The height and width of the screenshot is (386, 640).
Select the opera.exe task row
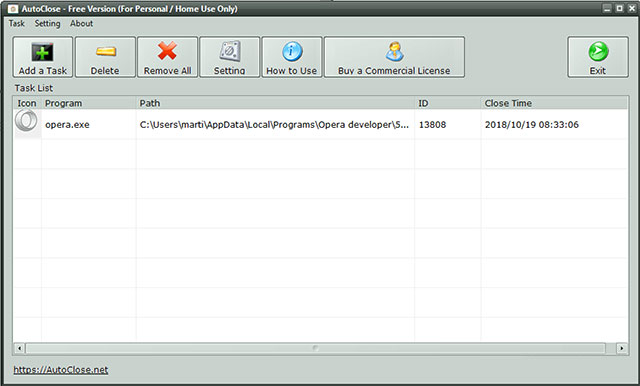320,124
